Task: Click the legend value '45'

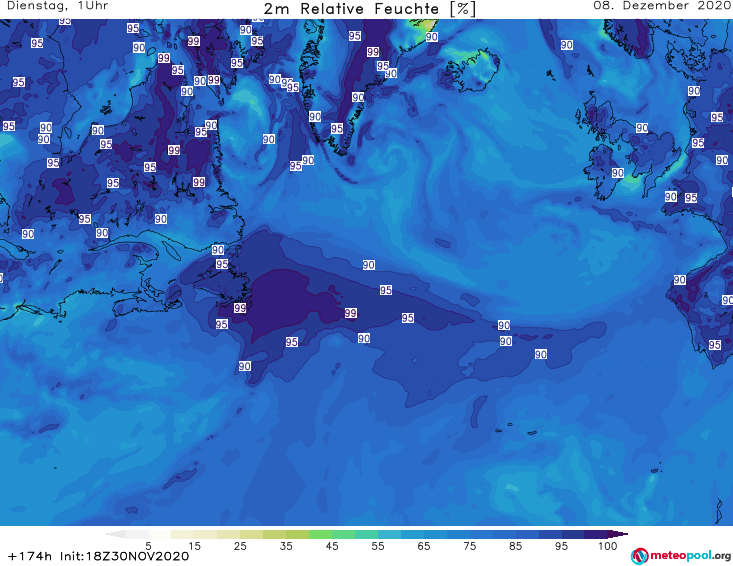Action: coord(331,546)
